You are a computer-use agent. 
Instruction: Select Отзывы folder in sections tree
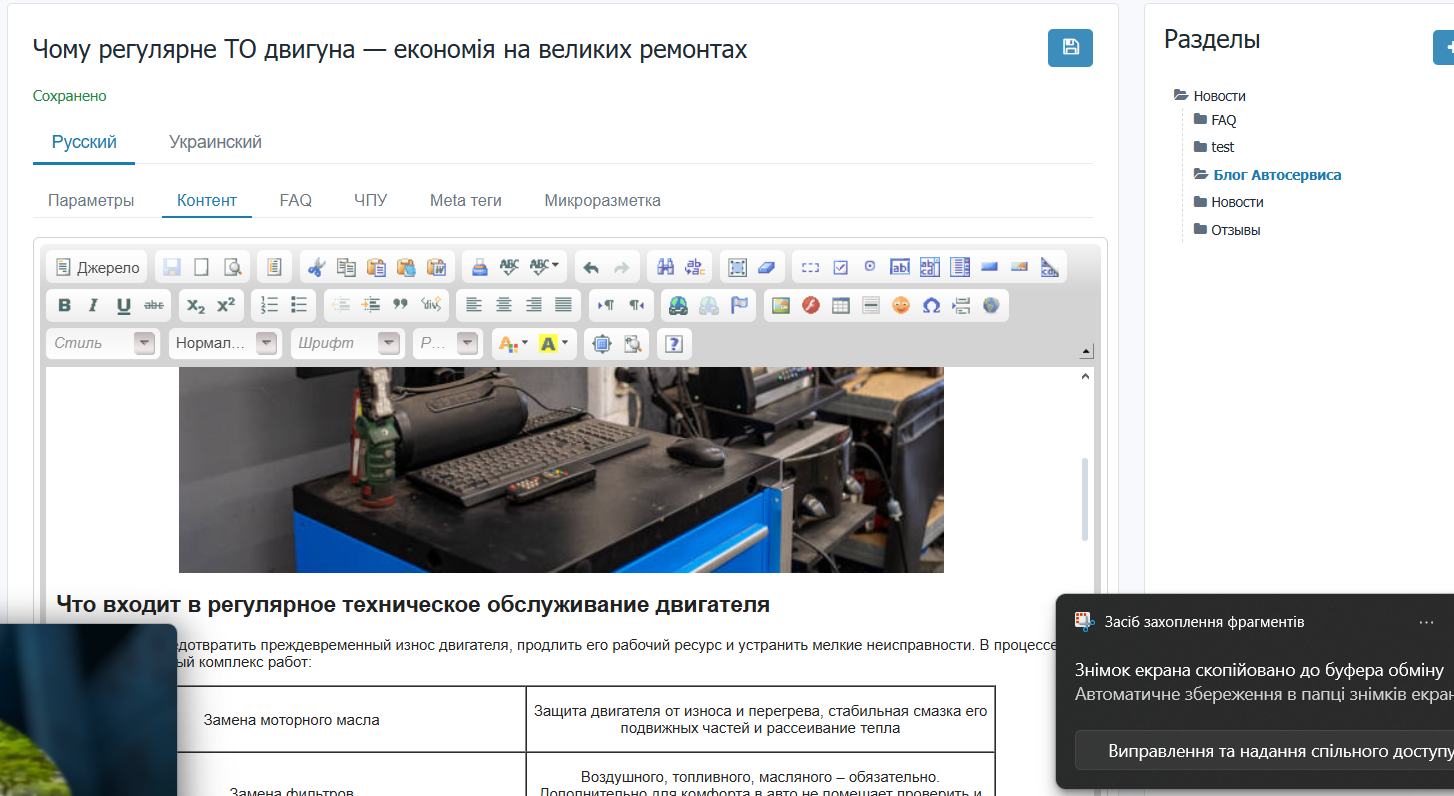click(1235, 230)
